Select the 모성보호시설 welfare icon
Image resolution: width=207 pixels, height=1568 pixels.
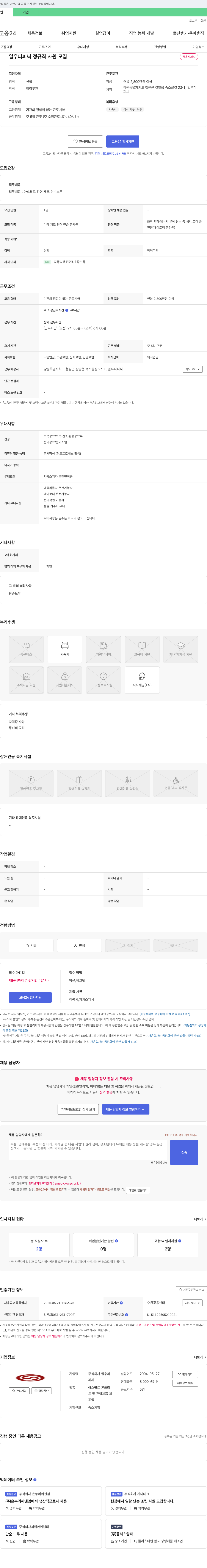pyautogui.click(x=103, y=680)
